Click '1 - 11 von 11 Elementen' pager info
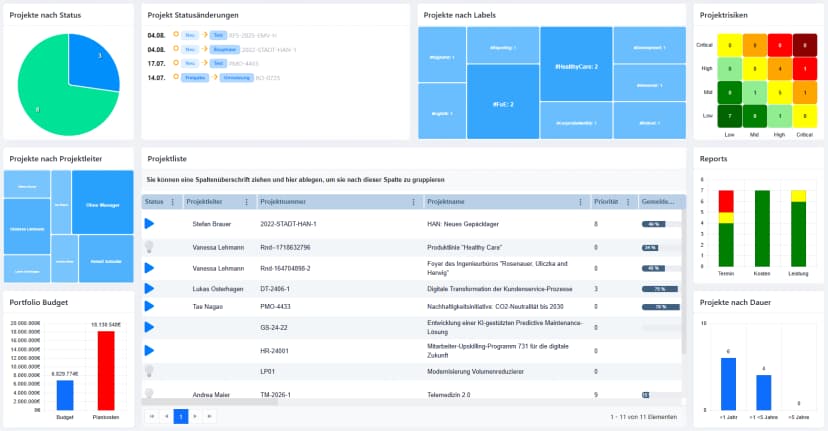Screen dimensions: 828x431 tap(643, 417)
